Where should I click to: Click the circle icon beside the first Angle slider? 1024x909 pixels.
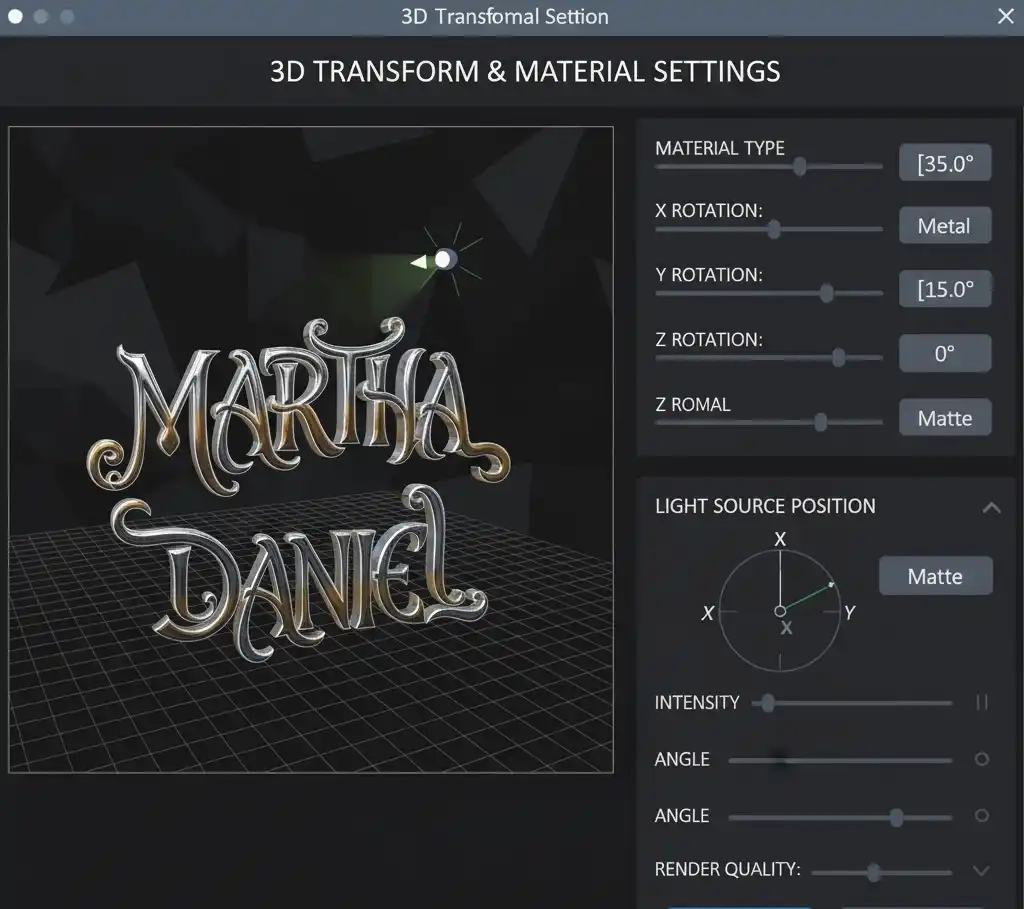click(x=981, y=759)
